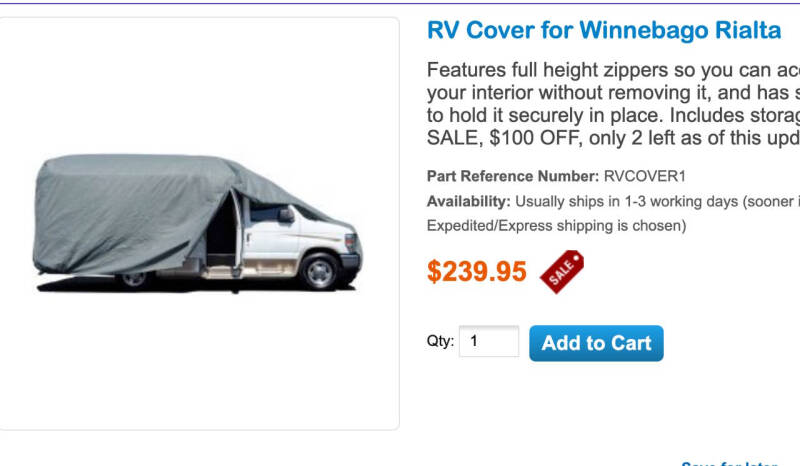
Task: Click the Save for later link
Action: pos(730,463)
